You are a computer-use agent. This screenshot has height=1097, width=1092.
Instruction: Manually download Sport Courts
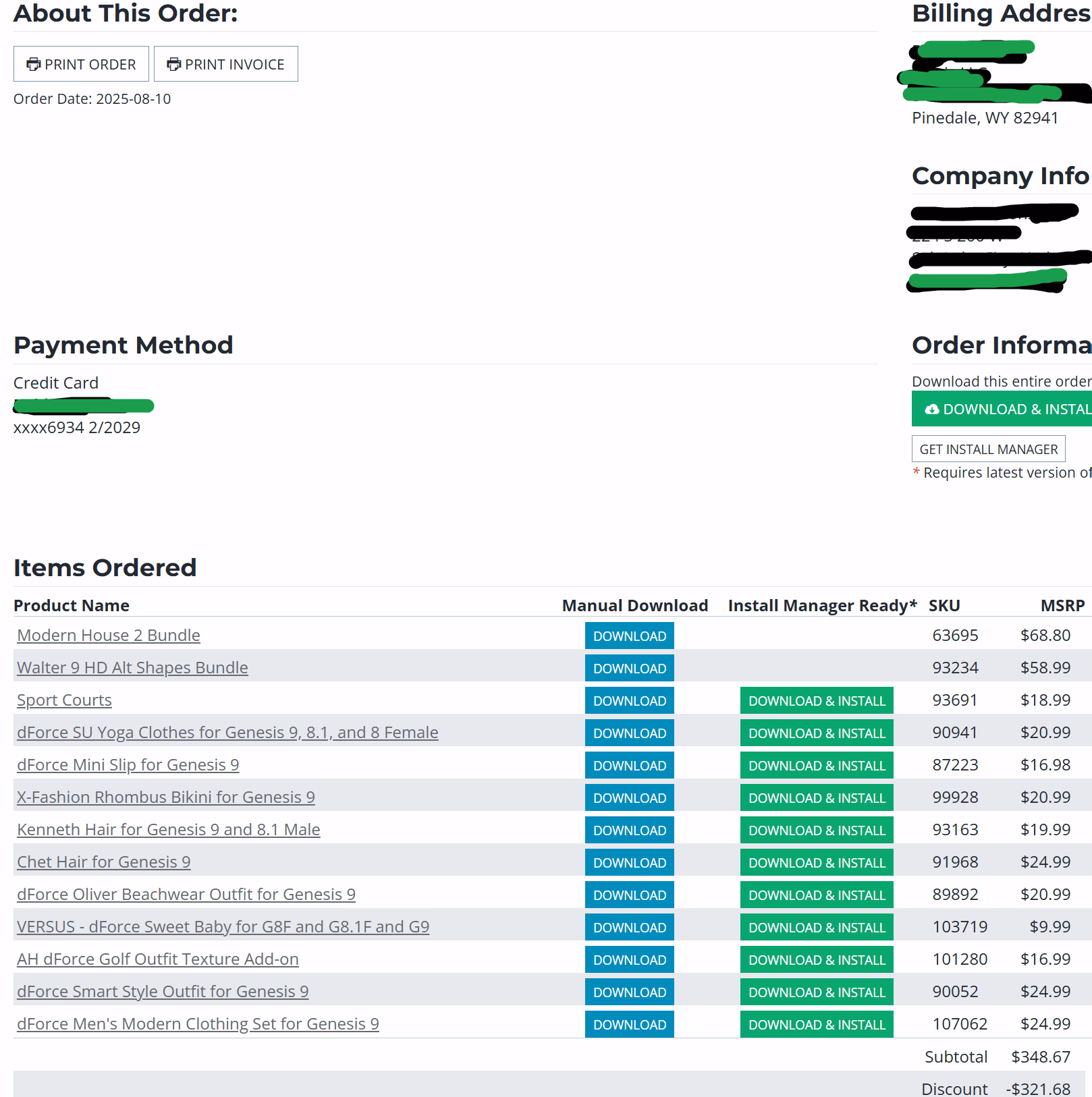pyautogui.click(x=630, y=700)
